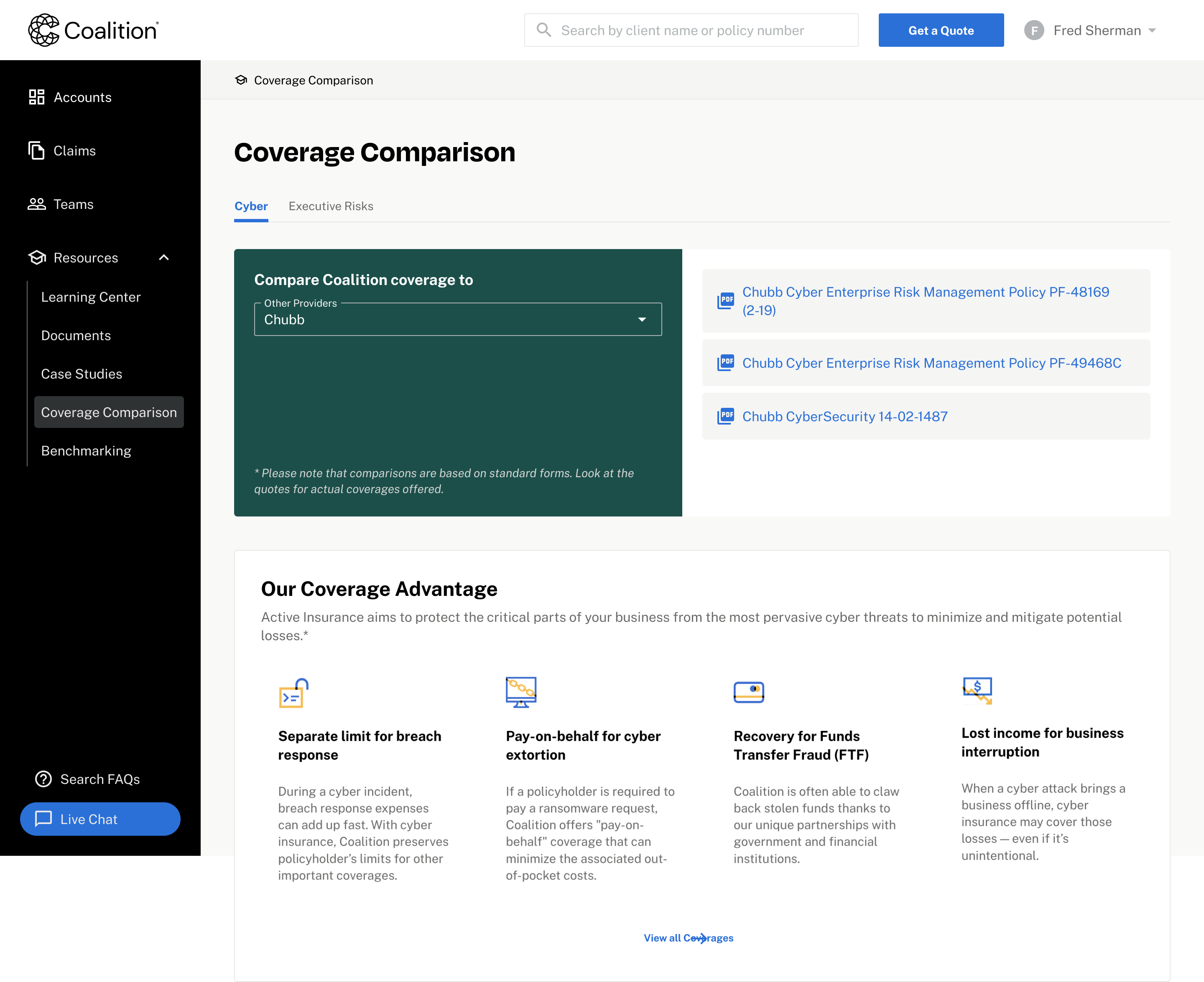
Task: Click the Fred Sherman avatar icon
Action: (x=1034, y=31)
